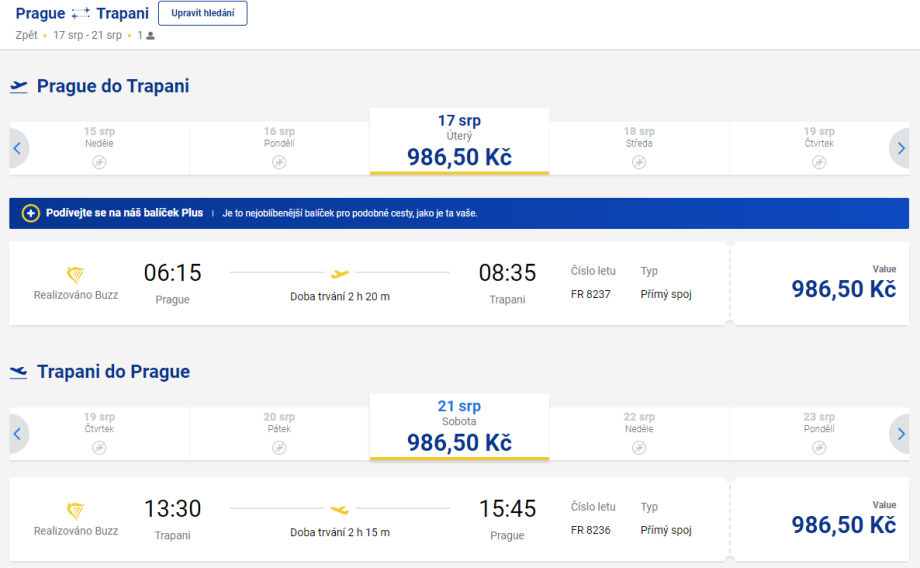This screenshot has width=920, height=568.
Task: Pick the 22 srp Neděle return date
Action: pyautogui.click(x=638, y=432)
